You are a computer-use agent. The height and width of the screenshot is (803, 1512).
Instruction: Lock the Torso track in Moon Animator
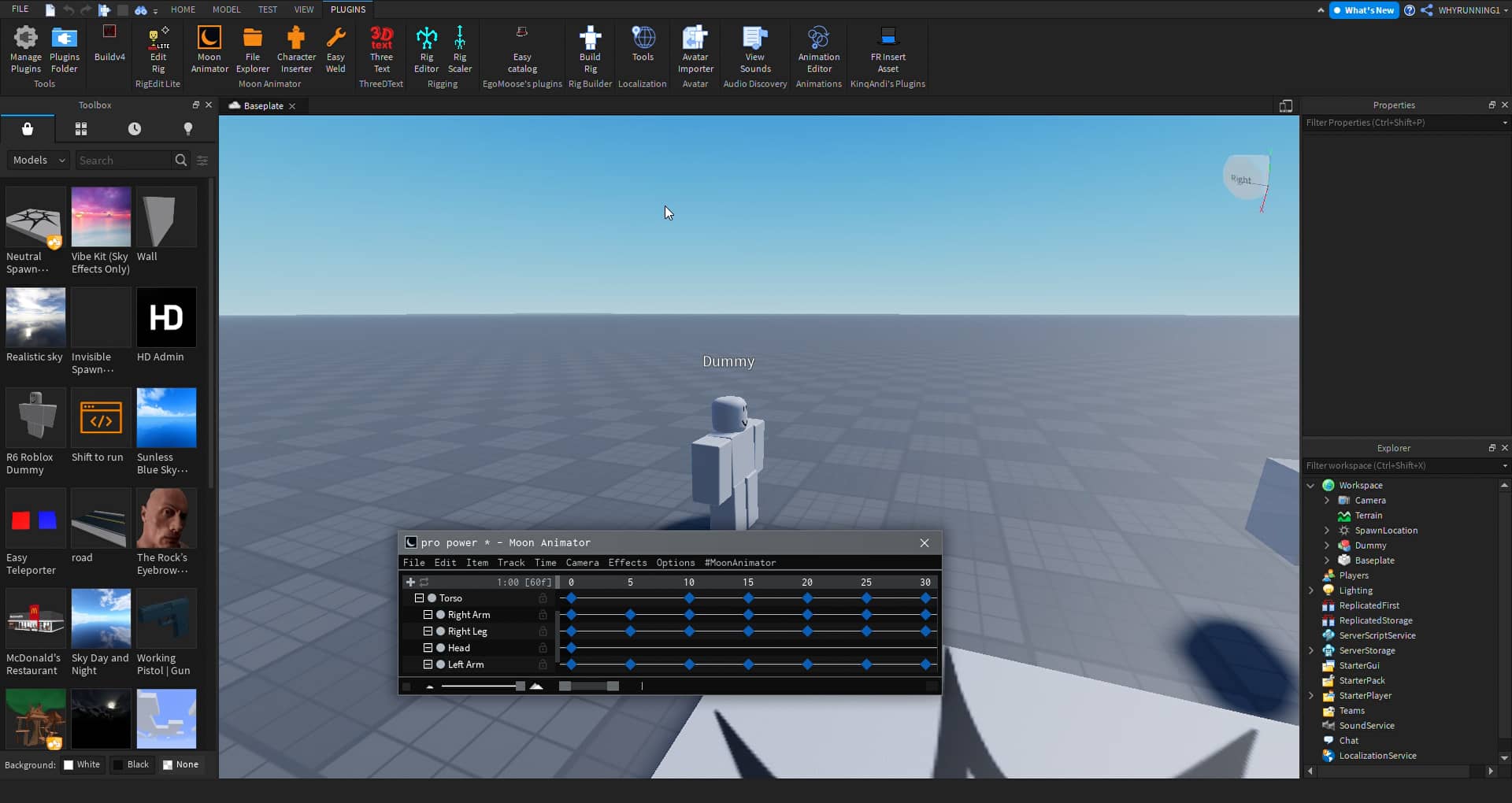(x=543, y=598)
